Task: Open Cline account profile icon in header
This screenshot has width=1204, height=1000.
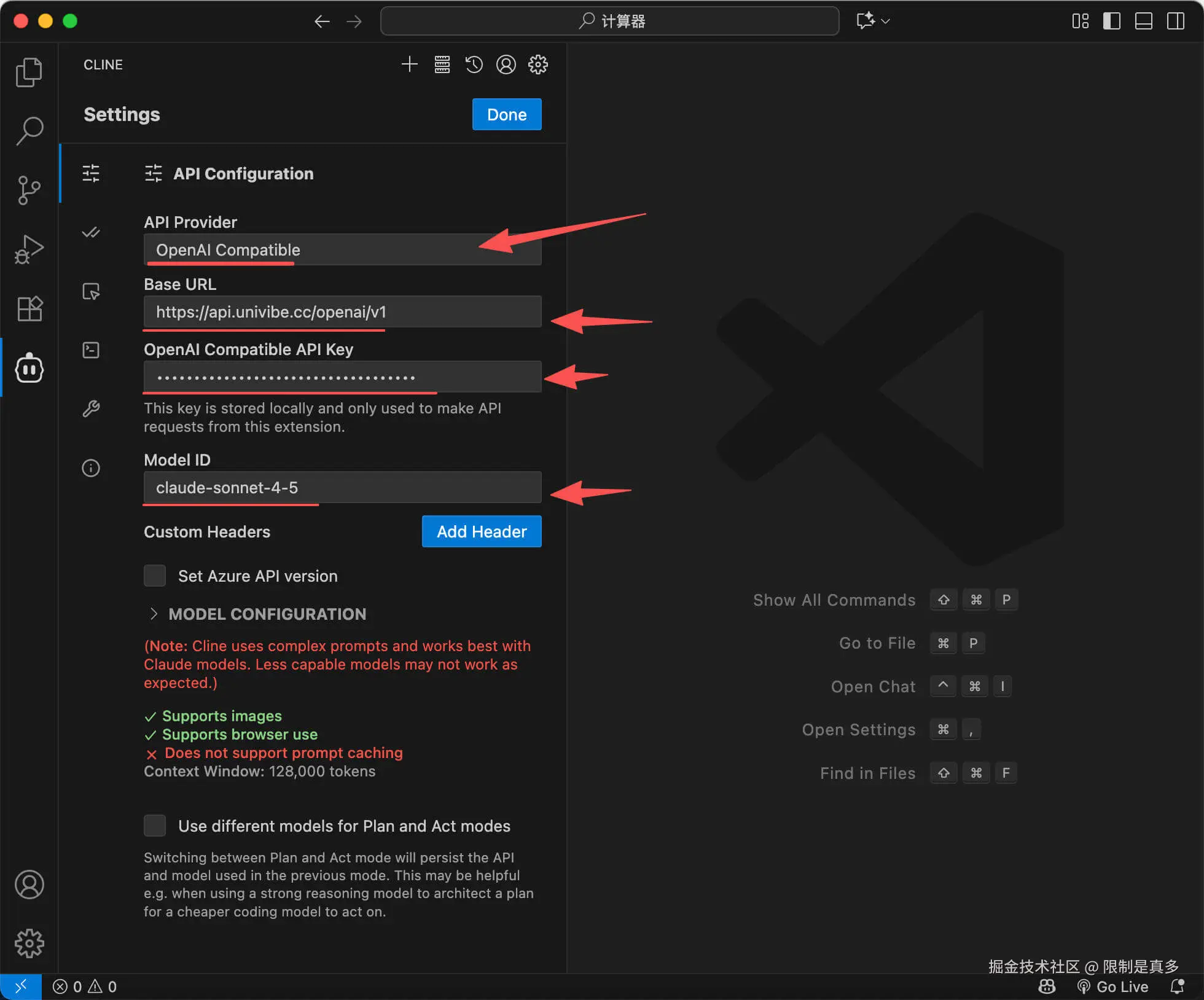Action: tap(506, 64)
